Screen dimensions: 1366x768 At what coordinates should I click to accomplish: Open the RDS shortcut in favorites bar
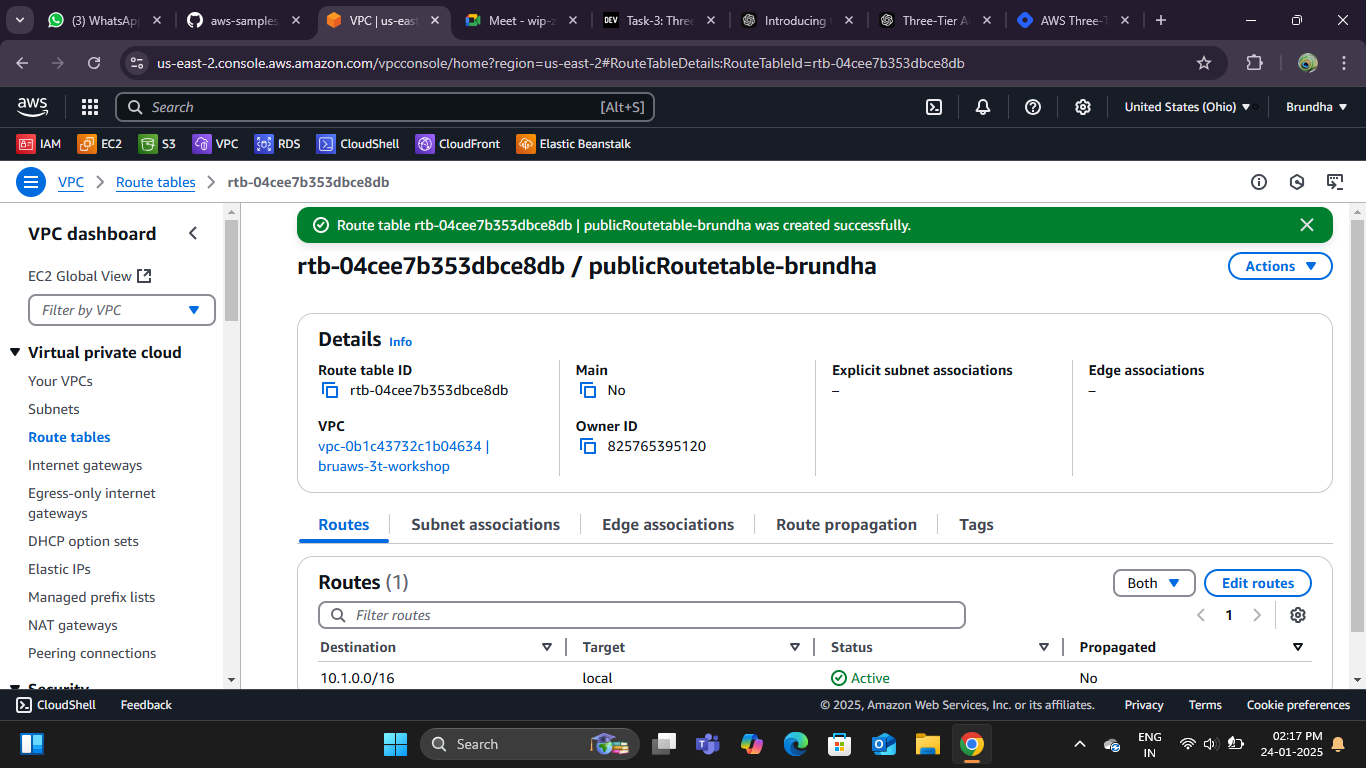pyautogui.click(x=277, y=144)
